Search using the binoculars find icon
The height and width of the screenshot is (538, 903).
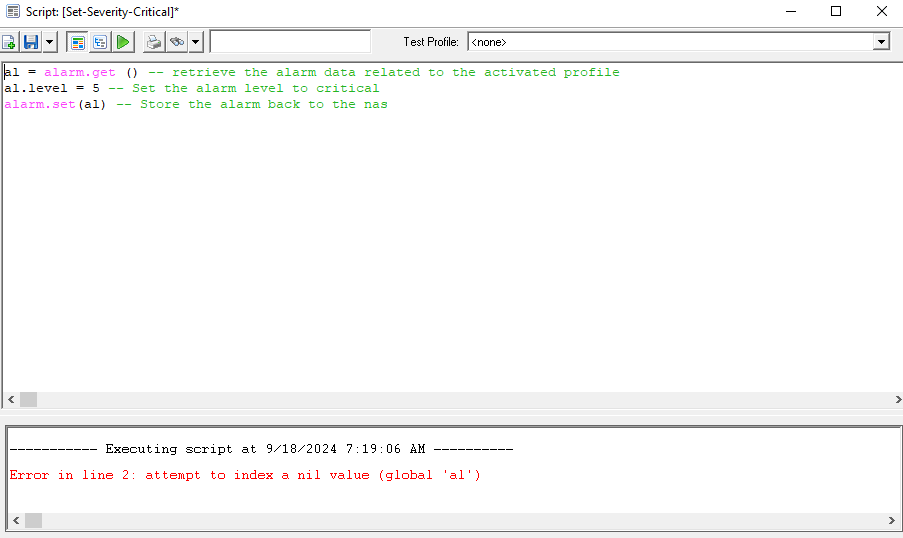tap(177, 42)
